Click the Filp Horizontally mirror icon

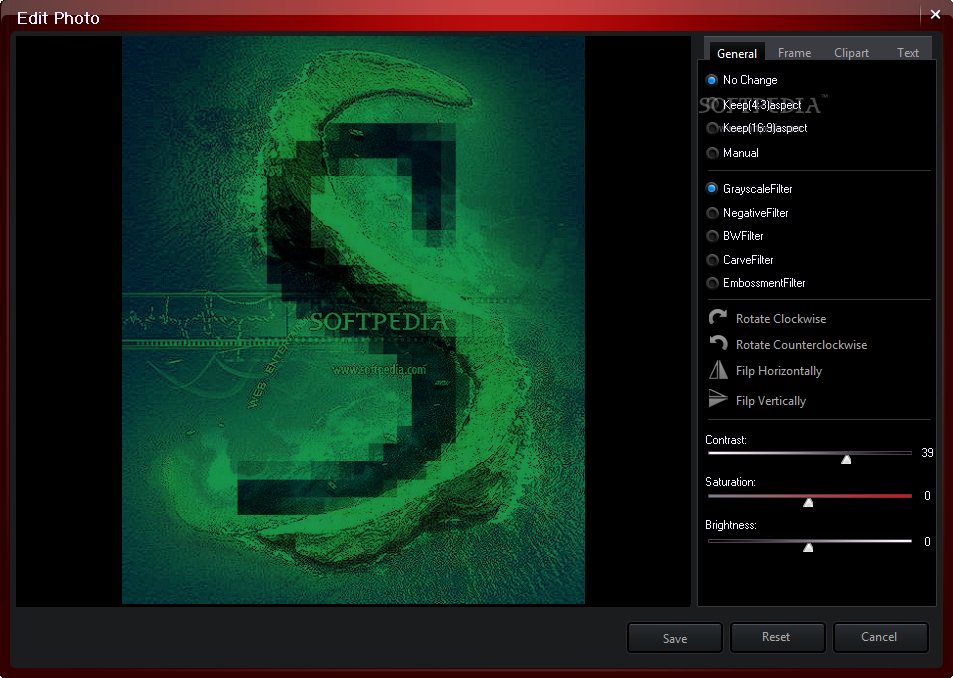click(x=718, y=369)
